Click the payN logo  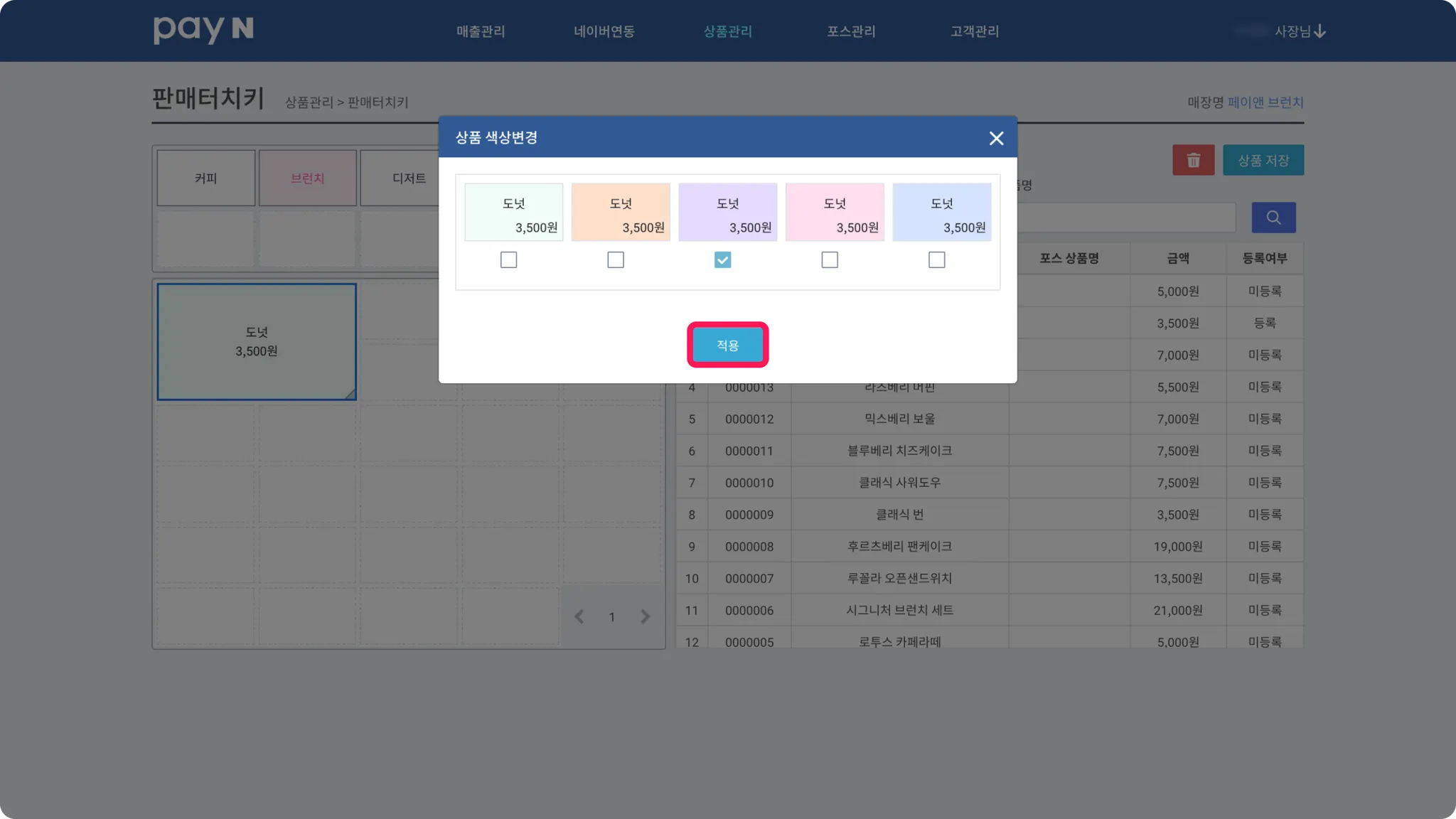coord(203,30)
